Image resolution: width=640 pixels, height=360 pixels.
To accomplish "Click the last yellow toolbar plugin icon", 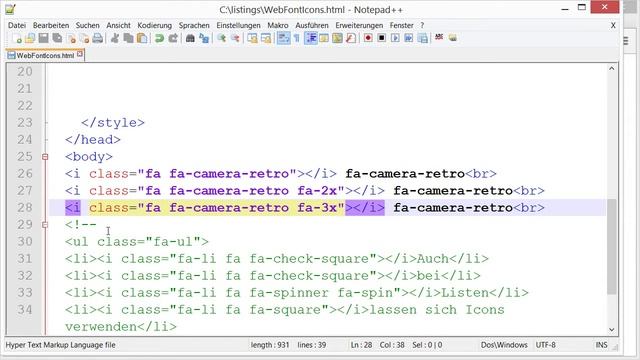I will 453,38.
